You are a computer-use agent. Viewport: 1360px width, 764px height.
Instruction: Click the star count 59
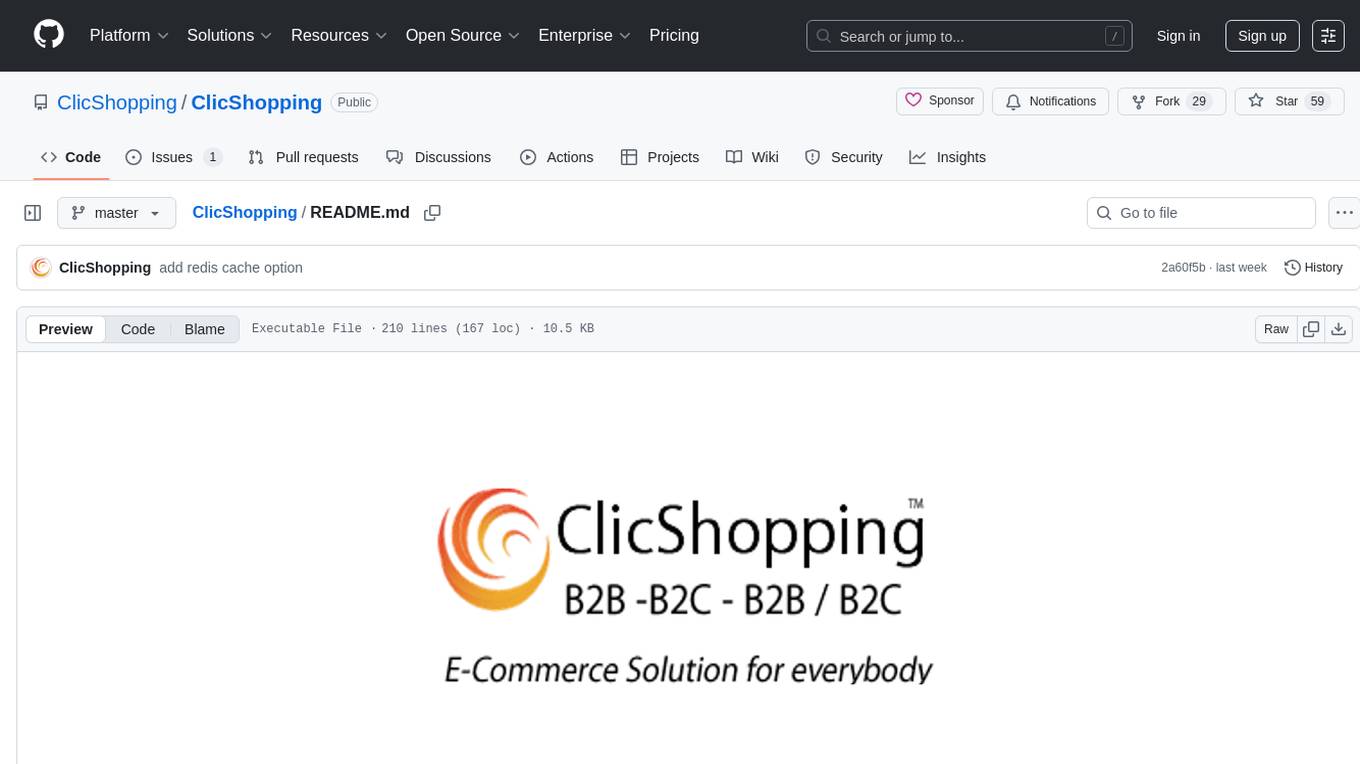[x=1317, y=101]
